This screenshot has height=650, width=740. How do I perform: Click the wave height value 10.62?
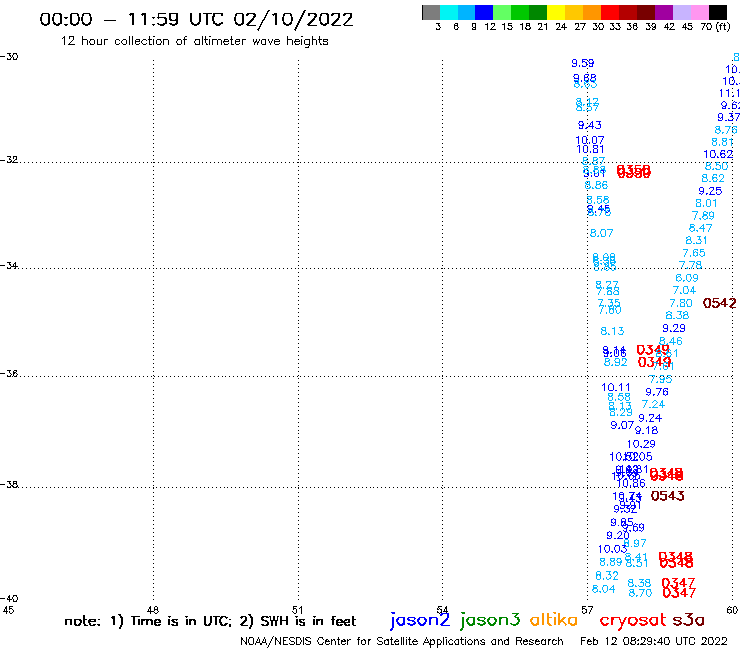coord(718,154)
